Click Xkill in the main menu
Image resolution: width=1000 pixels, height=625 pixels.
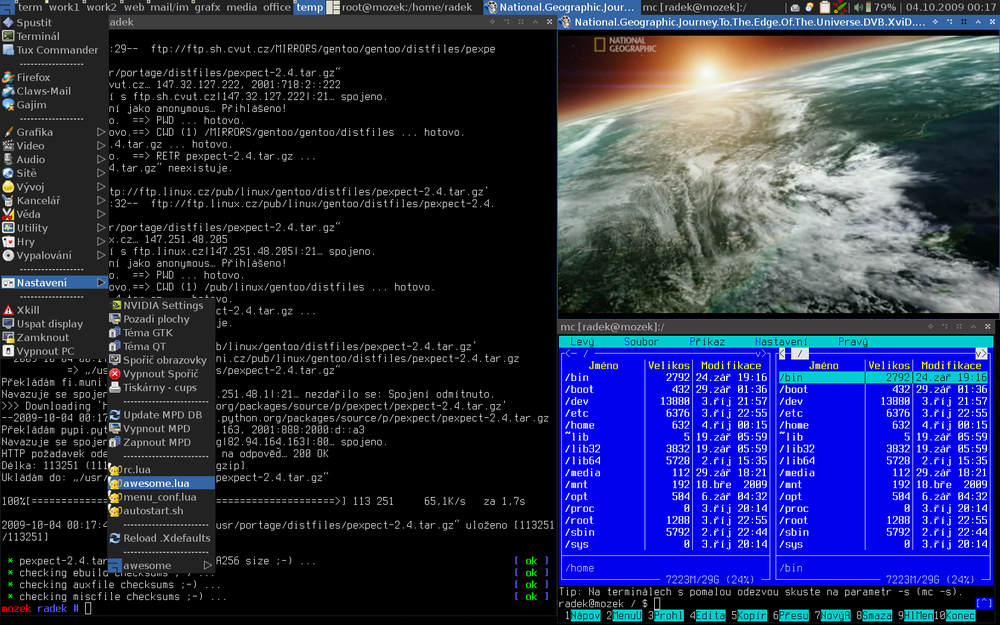click(28, 310)
